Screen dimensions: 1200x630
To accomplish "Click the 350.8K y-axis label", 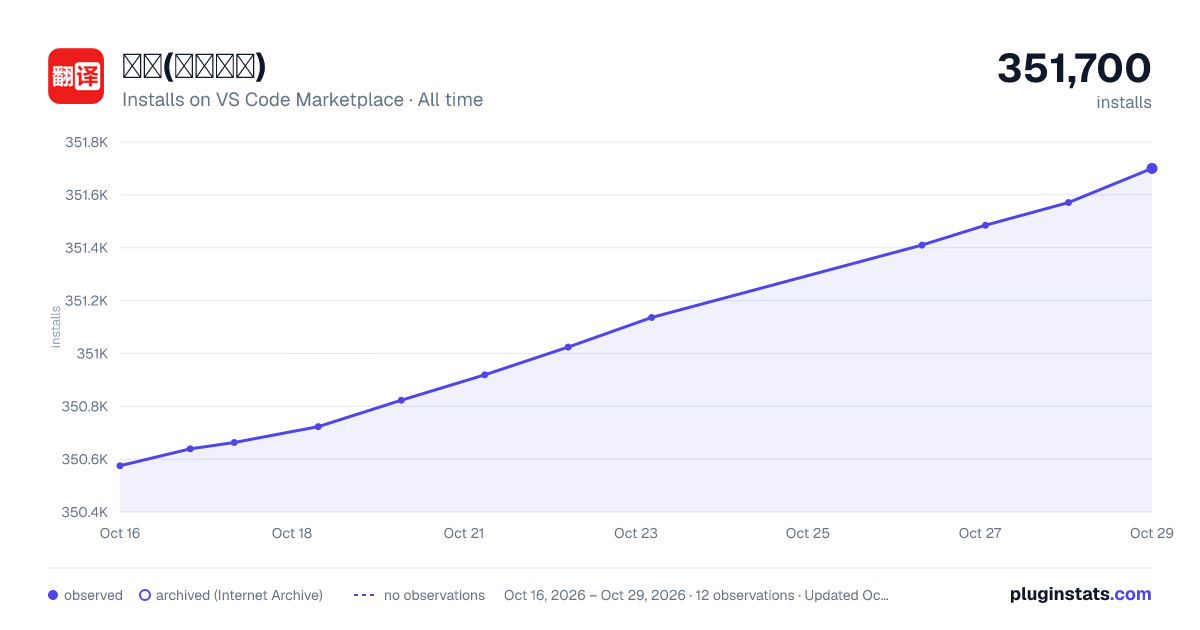I will [87, 407].
